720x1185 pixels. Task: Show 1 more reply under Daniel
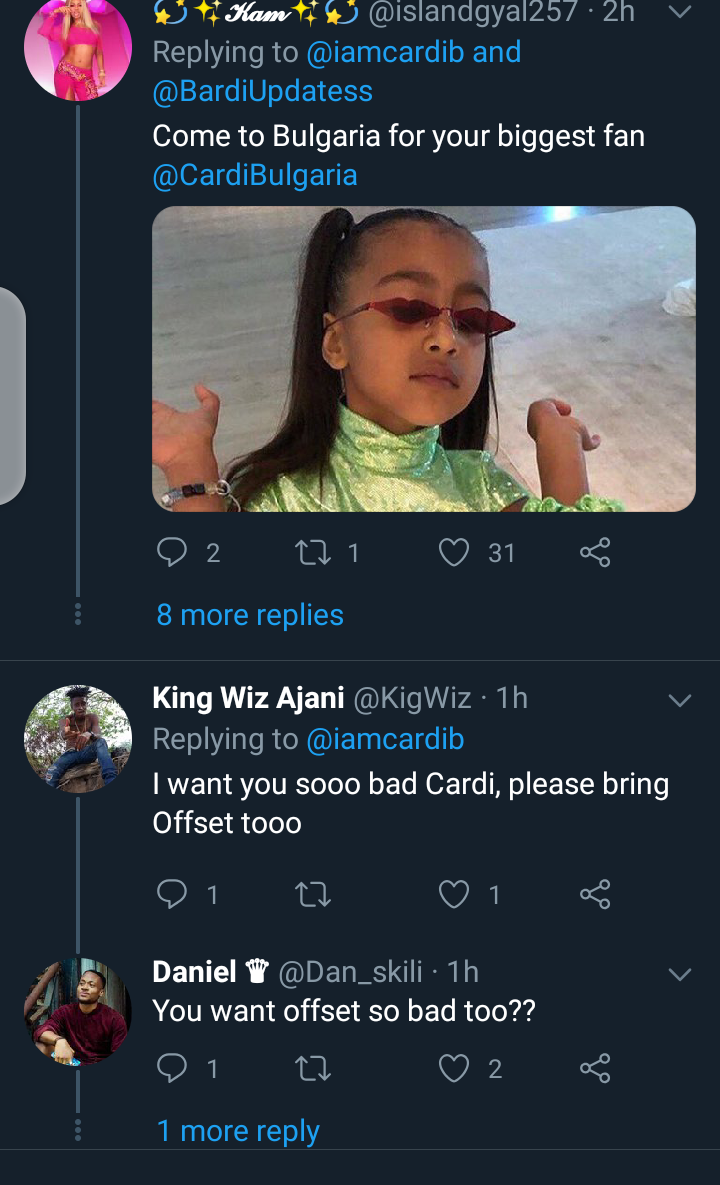coord(238,1131)
